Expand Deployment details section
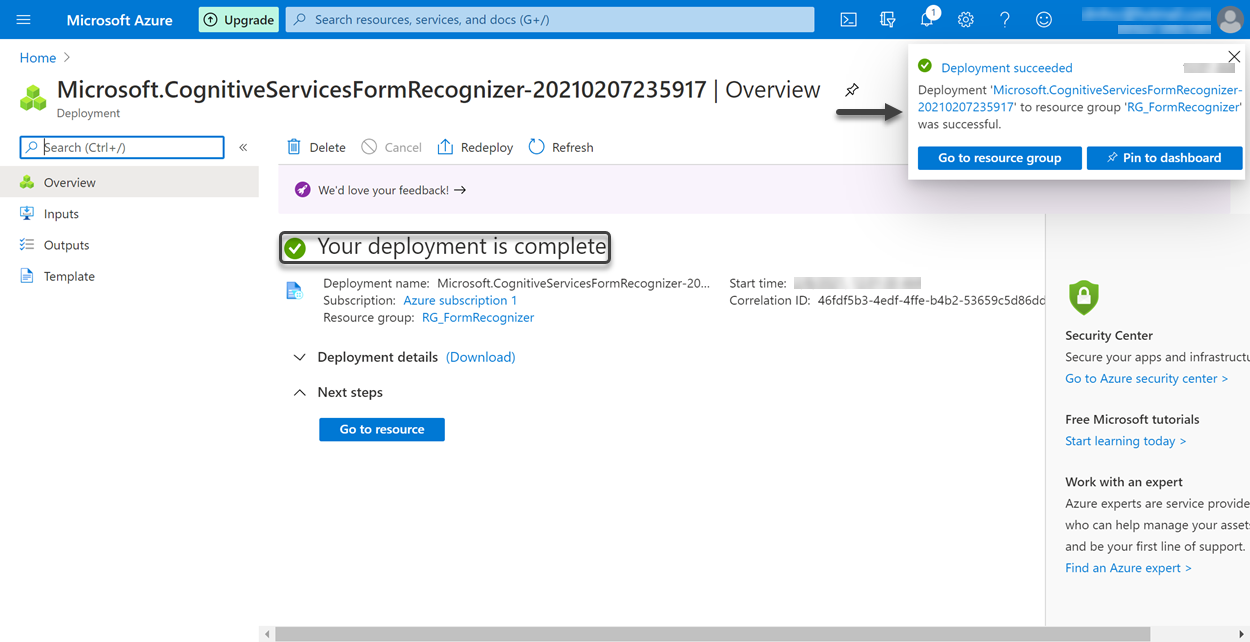This screenshot has height=642, width=1250. (366, 357)
